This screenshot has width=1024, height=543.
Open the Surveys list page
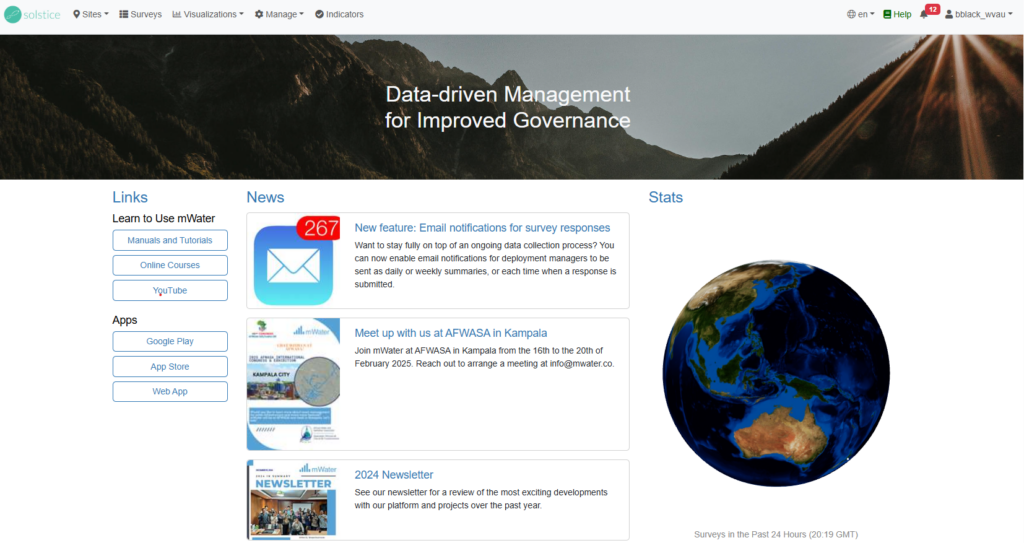140,14
